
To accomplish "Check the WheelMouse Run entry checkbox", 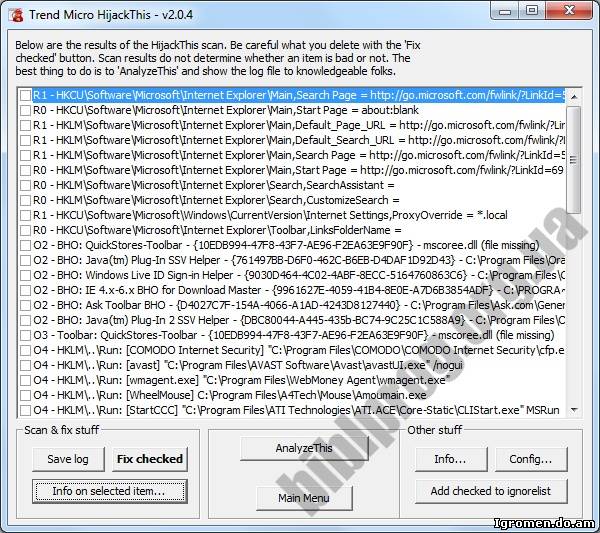I will pos(25,395).
